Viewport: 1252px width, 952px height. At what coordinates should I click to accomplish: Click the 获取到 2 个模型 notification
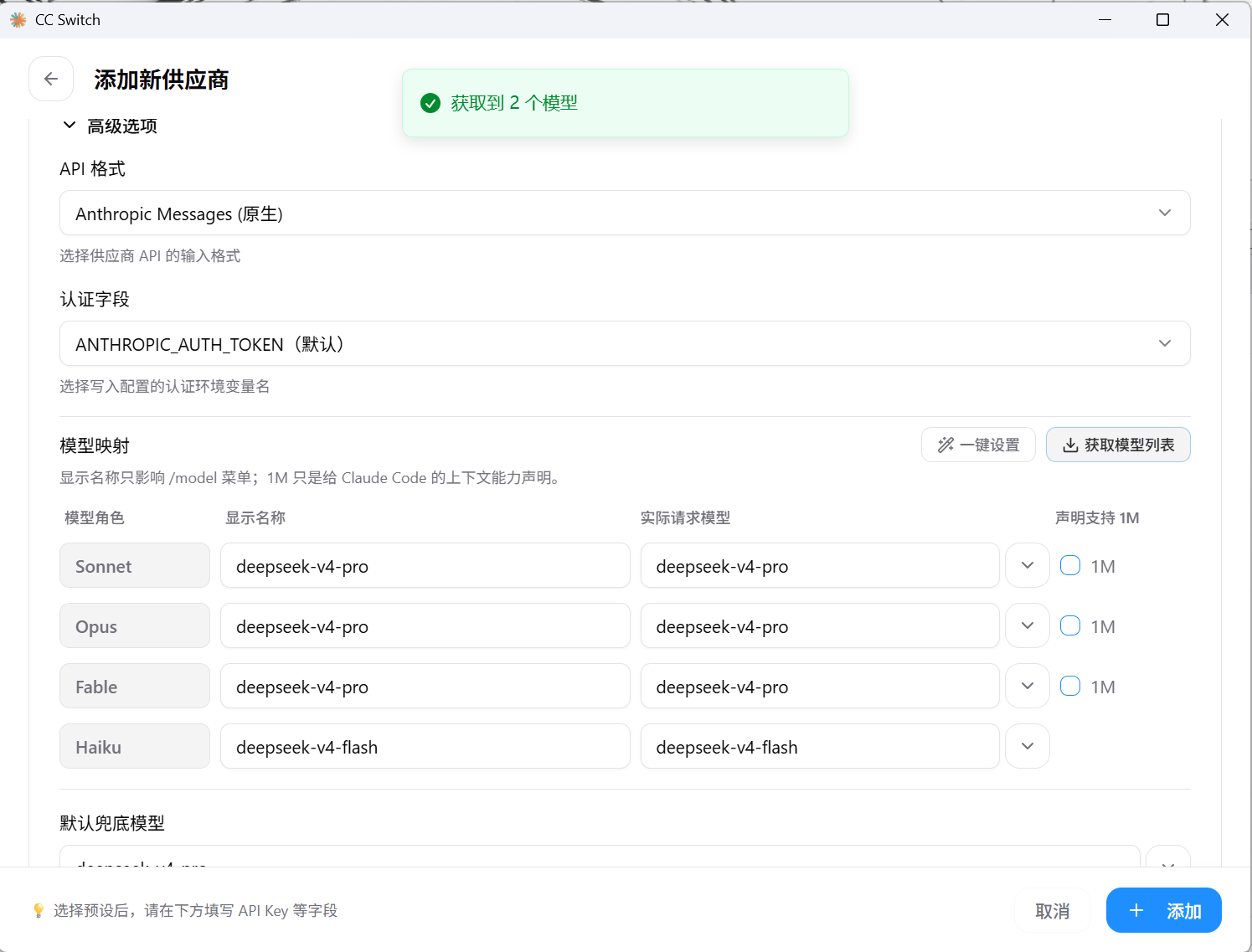625,103
